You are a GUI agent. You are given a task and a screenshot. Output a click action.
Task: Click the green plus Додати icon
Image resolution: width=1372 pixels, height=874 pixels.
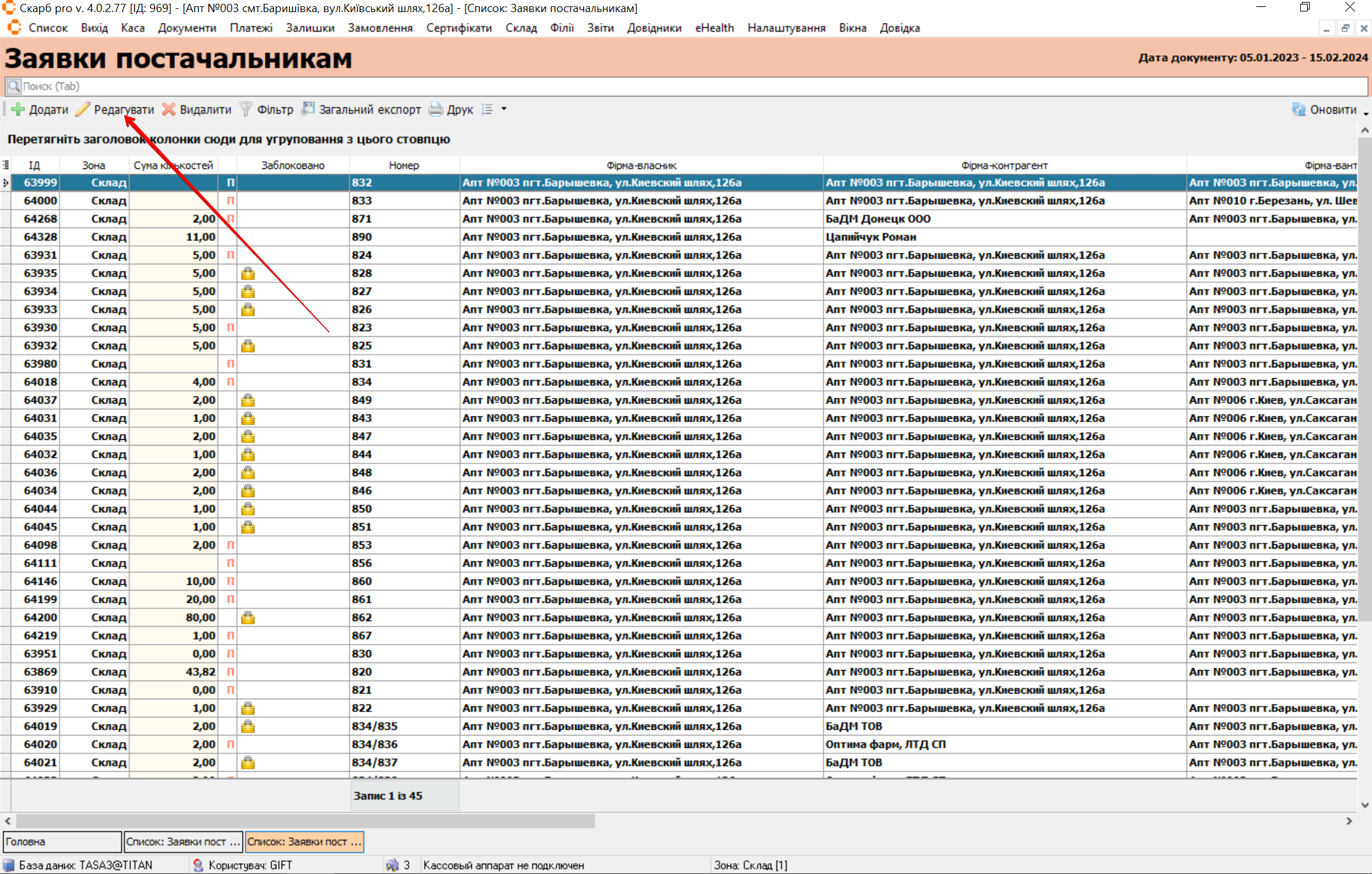coord(18,109)
